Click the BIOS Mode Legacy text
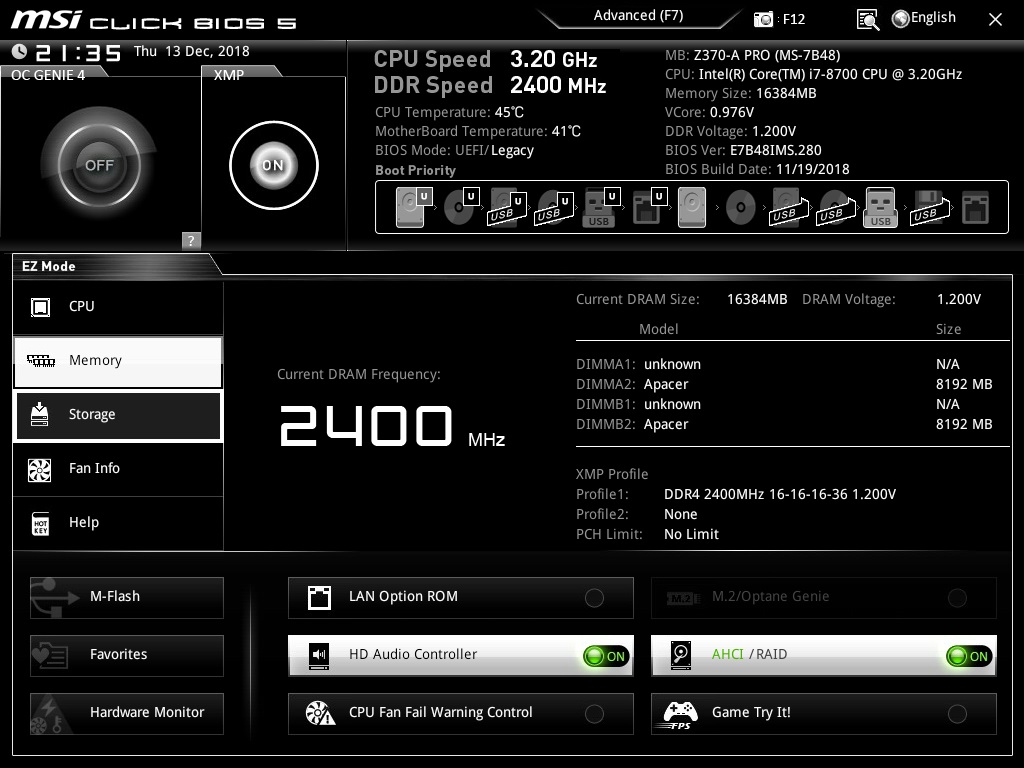1024x768 pixels. coord(512,150)
